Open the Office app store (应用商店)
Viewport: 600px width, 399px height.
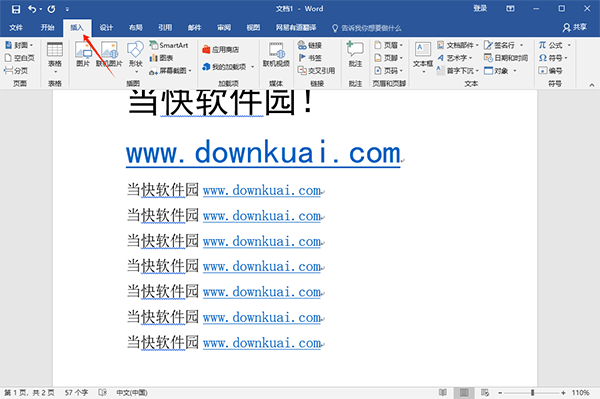click(221, 49)
